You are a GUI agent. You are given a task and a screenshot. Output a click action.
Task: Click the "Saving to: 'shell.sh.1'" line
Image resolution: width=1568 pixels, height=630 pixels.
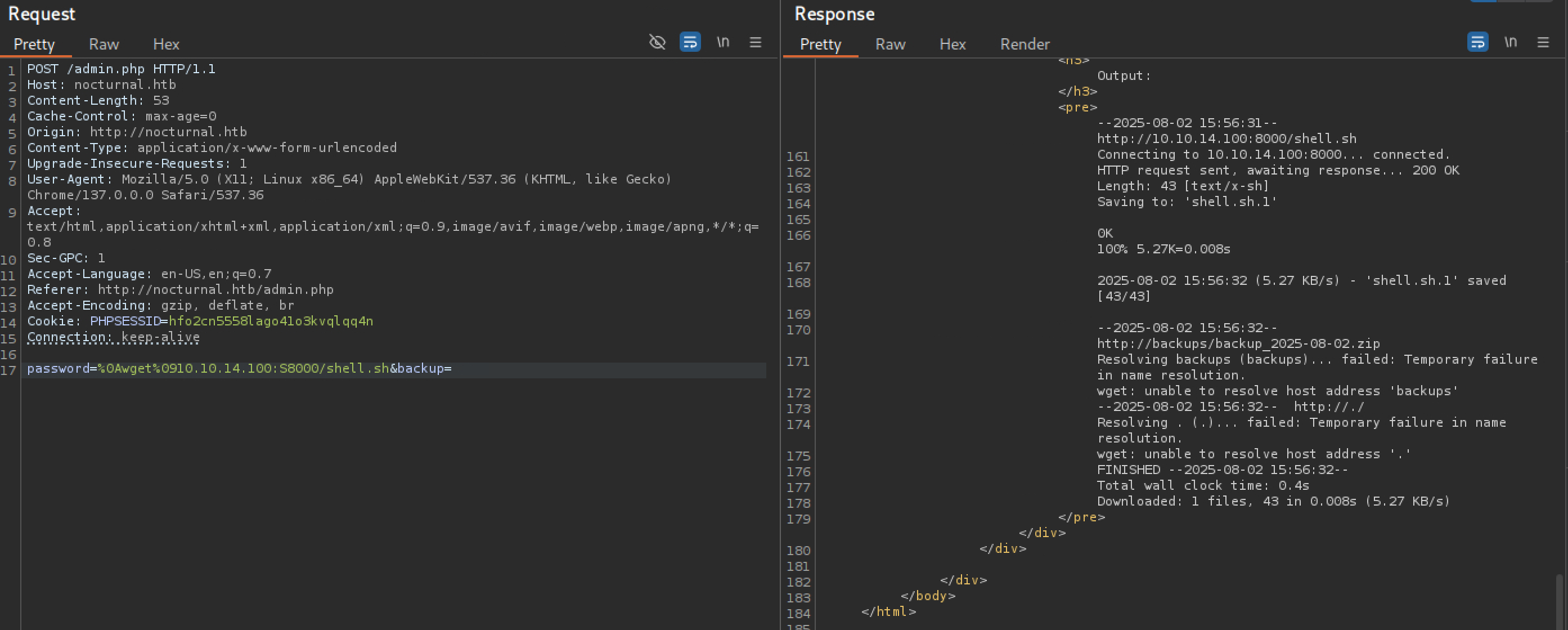(1187, 202)
